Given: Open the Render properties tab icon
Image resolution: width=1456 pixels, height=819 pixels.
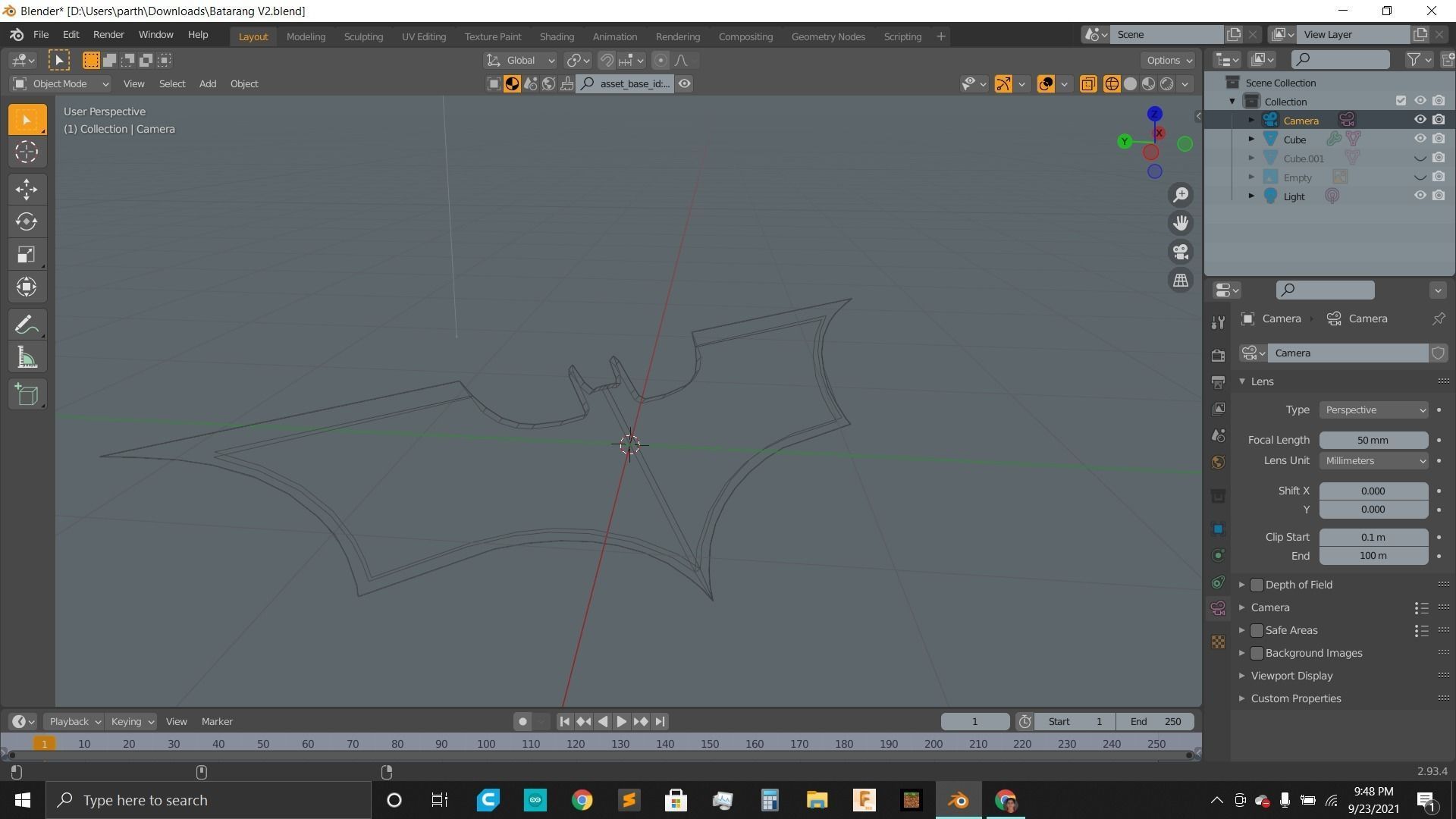Looking at the screenshot, I should (x=1218, y=355).
